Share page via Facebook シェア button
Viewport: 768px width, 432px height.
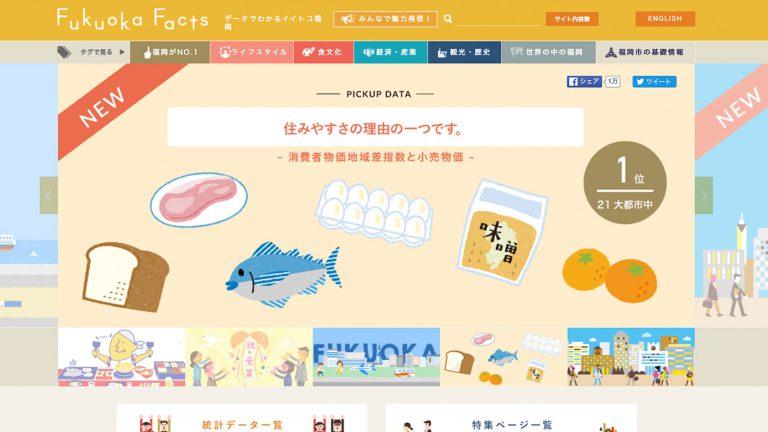point(584,81)
